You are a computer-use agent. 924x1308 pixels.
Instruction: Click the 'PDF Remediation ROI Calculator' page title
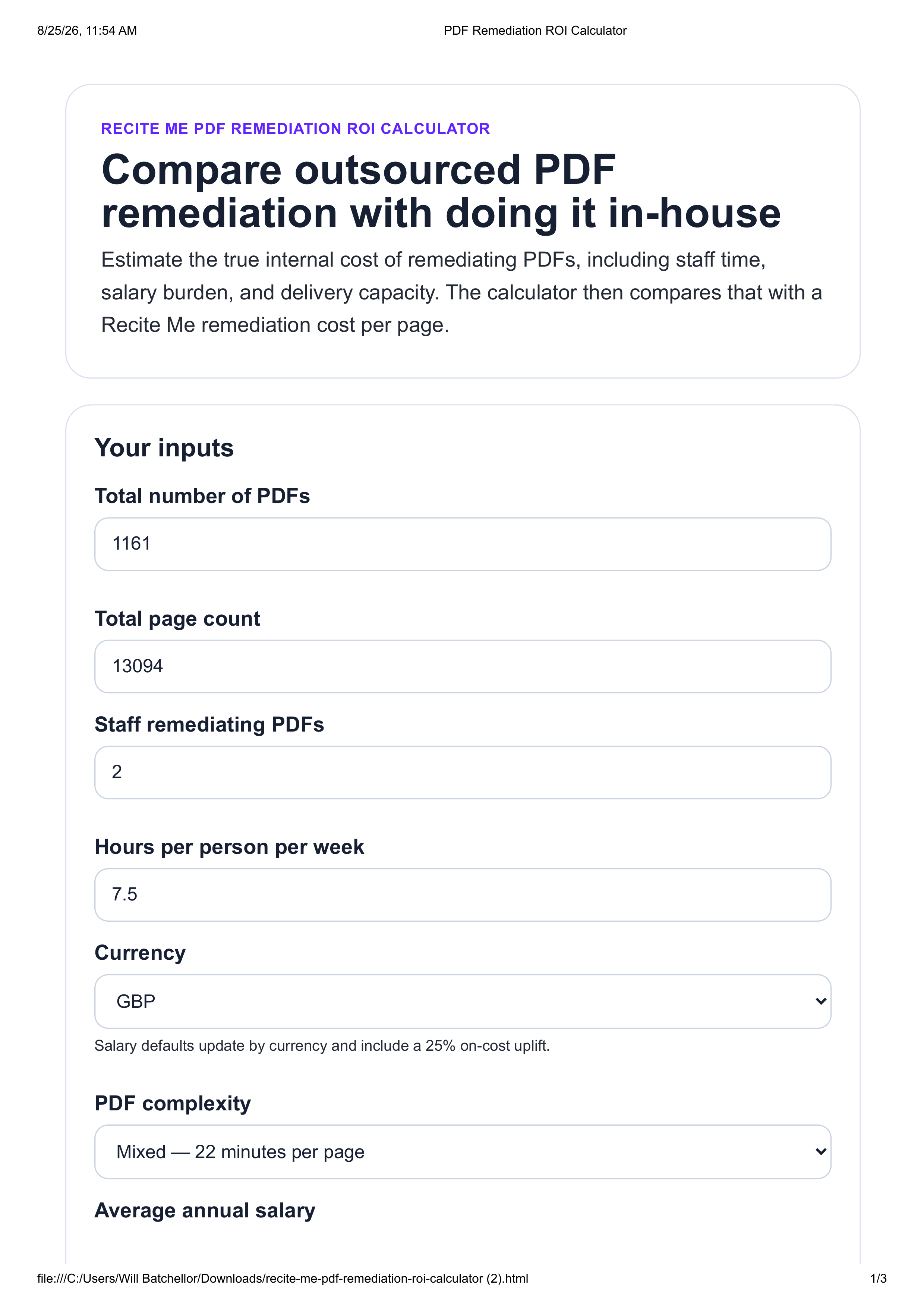point(534,31)
